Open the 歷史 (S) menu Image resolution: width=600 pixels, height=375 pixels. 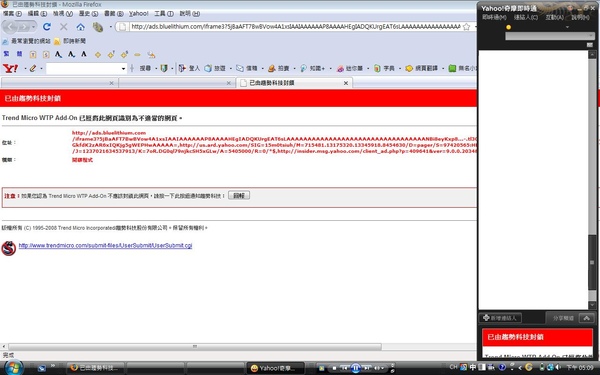(88, 13)
